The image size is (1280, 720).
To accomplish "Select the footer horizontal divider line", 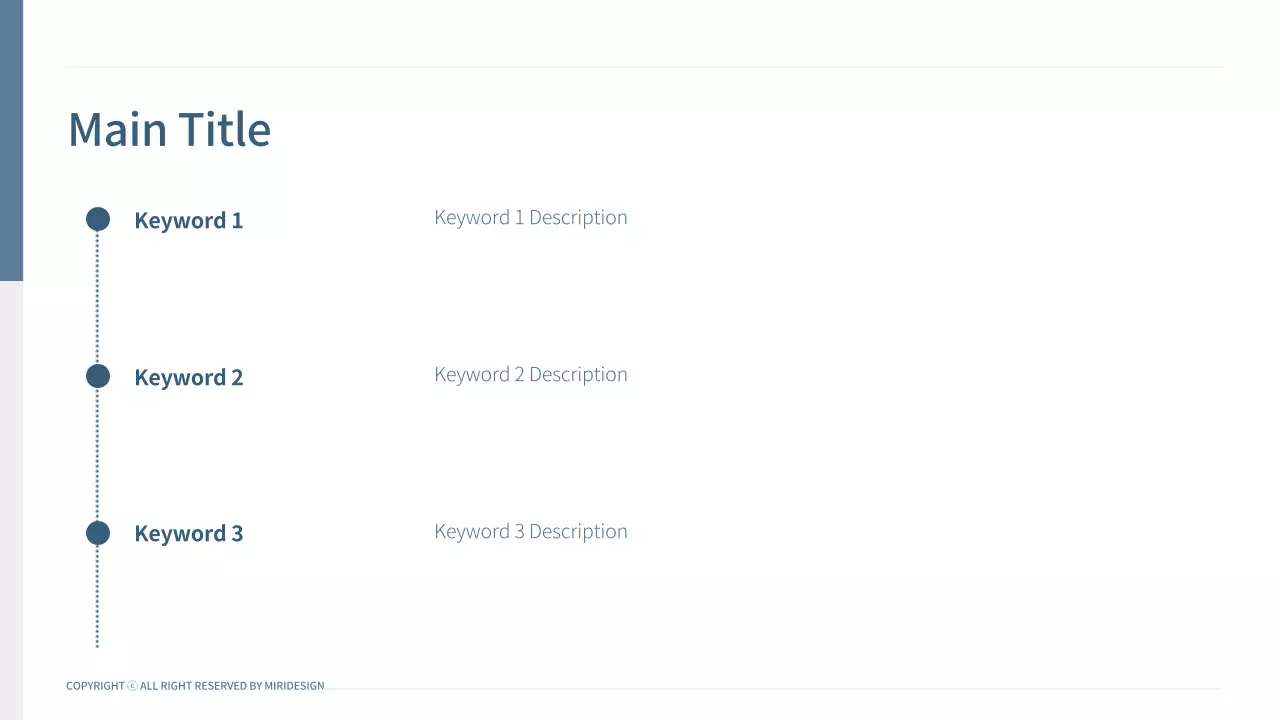I will [x=770, y=689].
